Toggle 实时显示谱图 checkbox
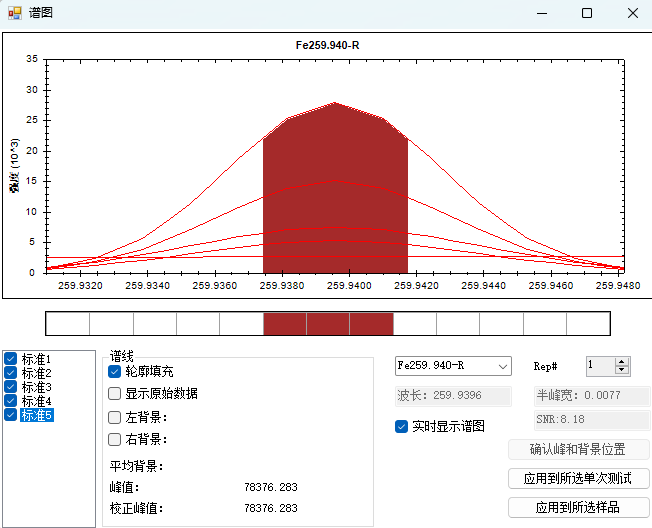This screenshot has width=652, height=528. (x=402, y=426)
